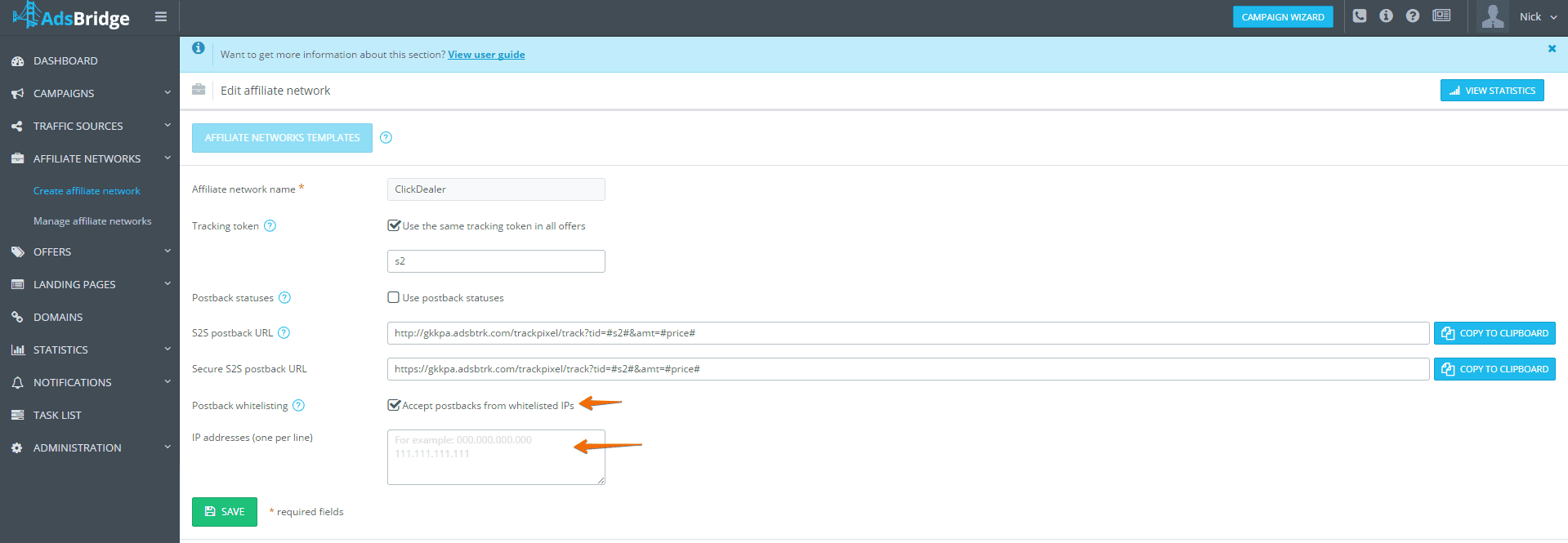Open the Nick user dropdown

tap(1539, 17)
